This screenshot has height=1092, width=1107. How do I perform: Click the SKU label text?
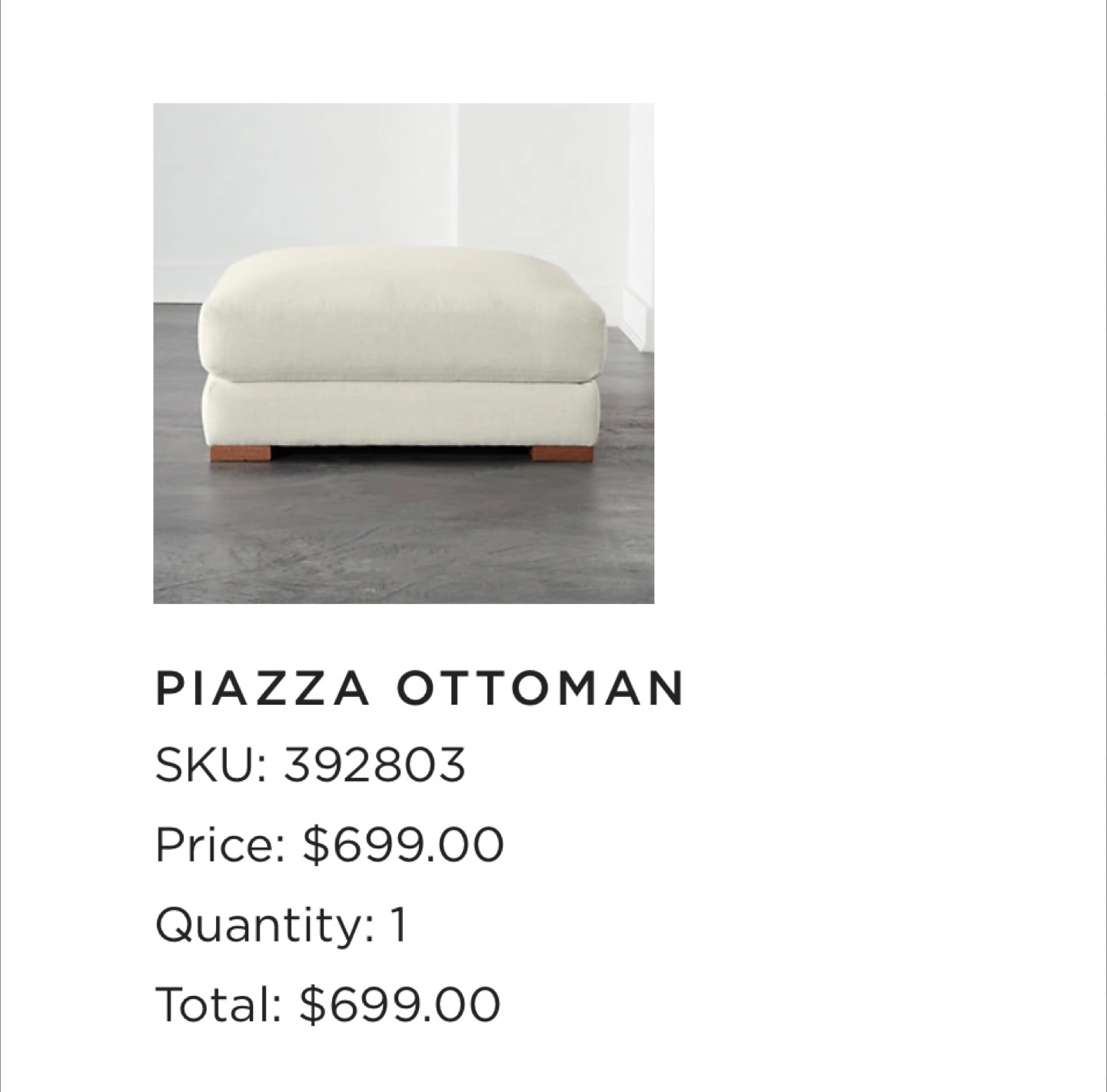(x=209, y=765)
